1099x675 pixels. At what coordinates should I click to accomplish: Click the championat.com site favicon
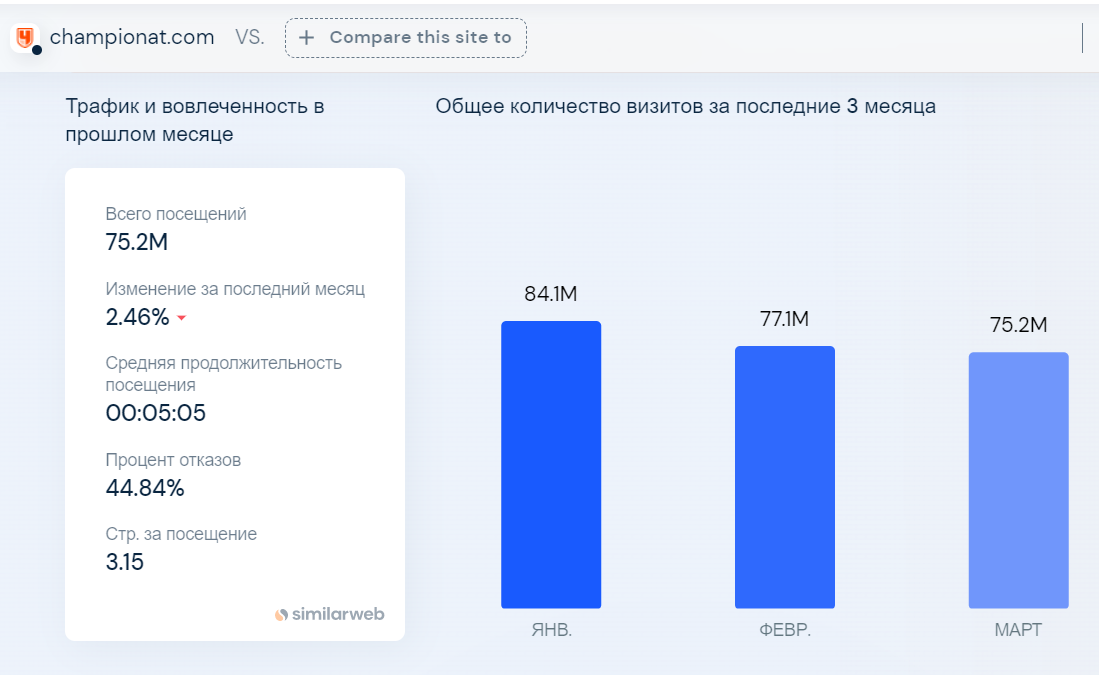tap(26, 37)
